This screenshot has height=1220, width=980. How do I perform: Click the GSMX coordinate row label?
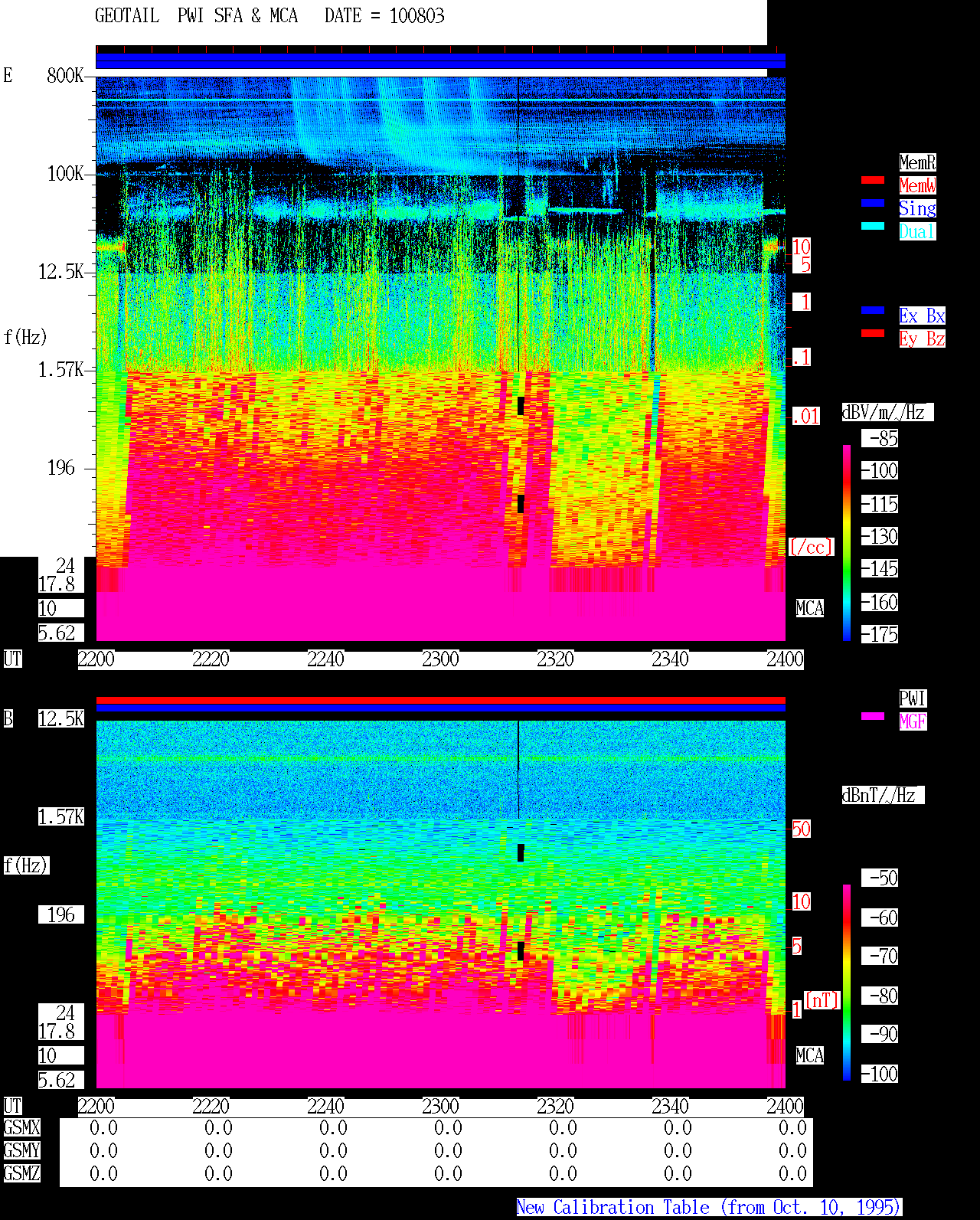[x=21, y=1127]
